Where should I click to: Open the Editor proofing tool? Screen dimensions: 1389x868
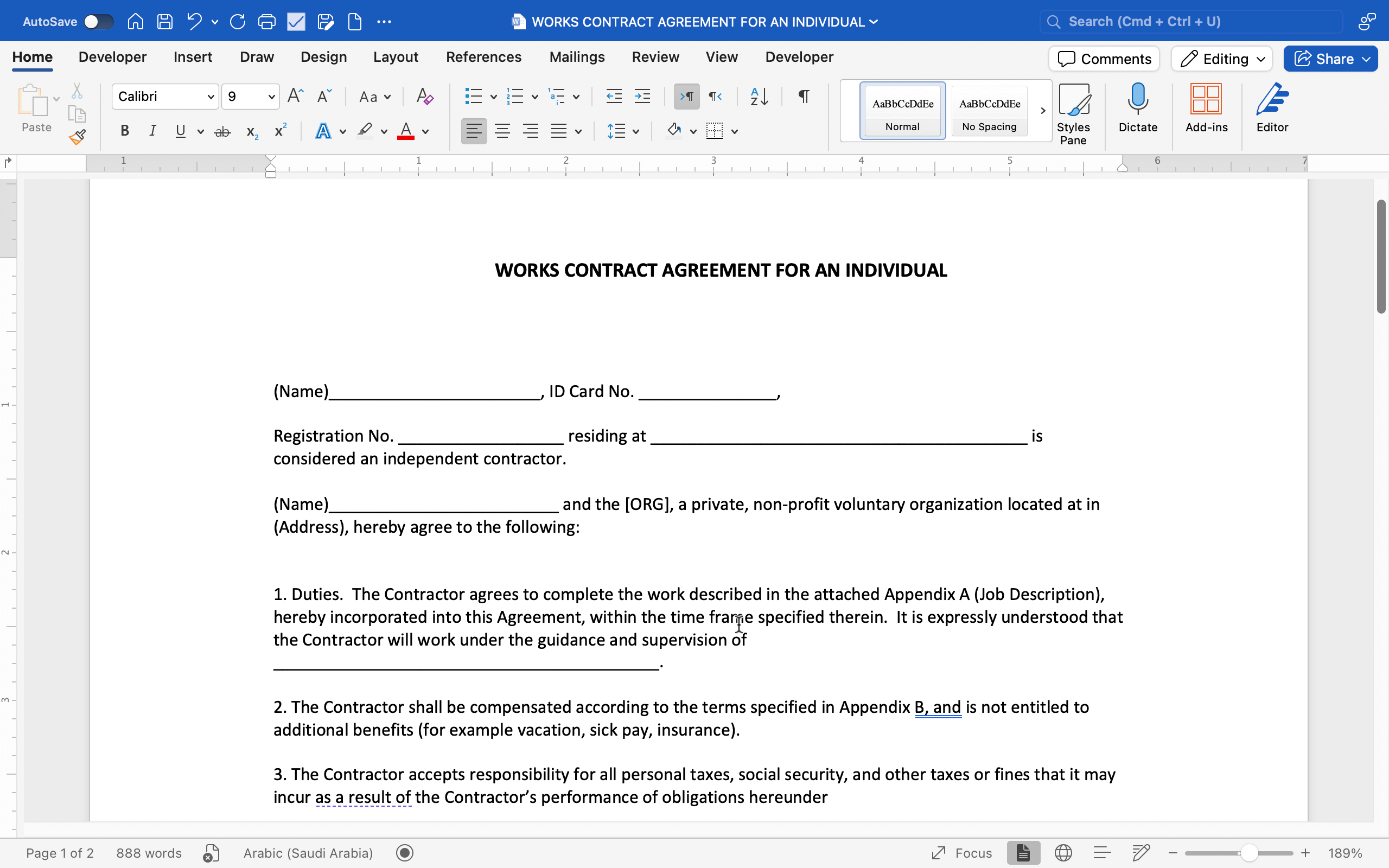[1271, 107]
